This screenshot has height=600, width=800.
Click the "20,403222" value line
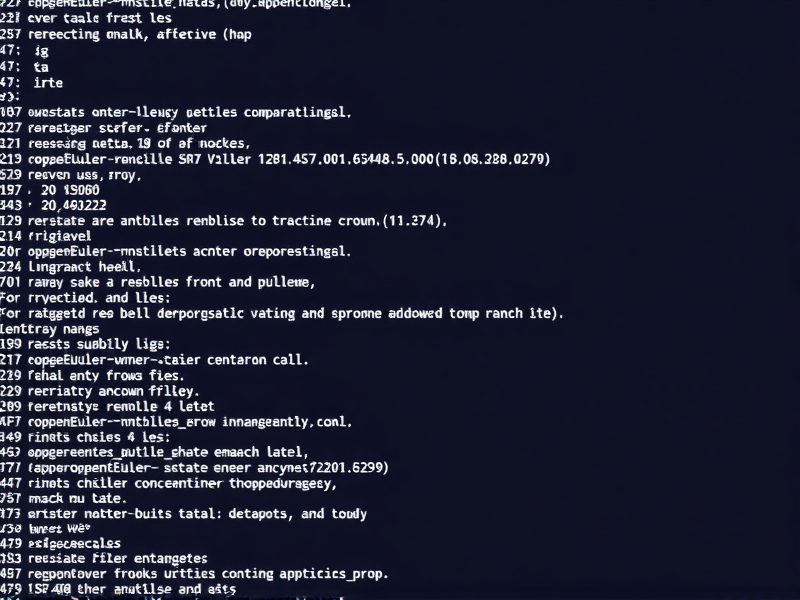point(73,204)
